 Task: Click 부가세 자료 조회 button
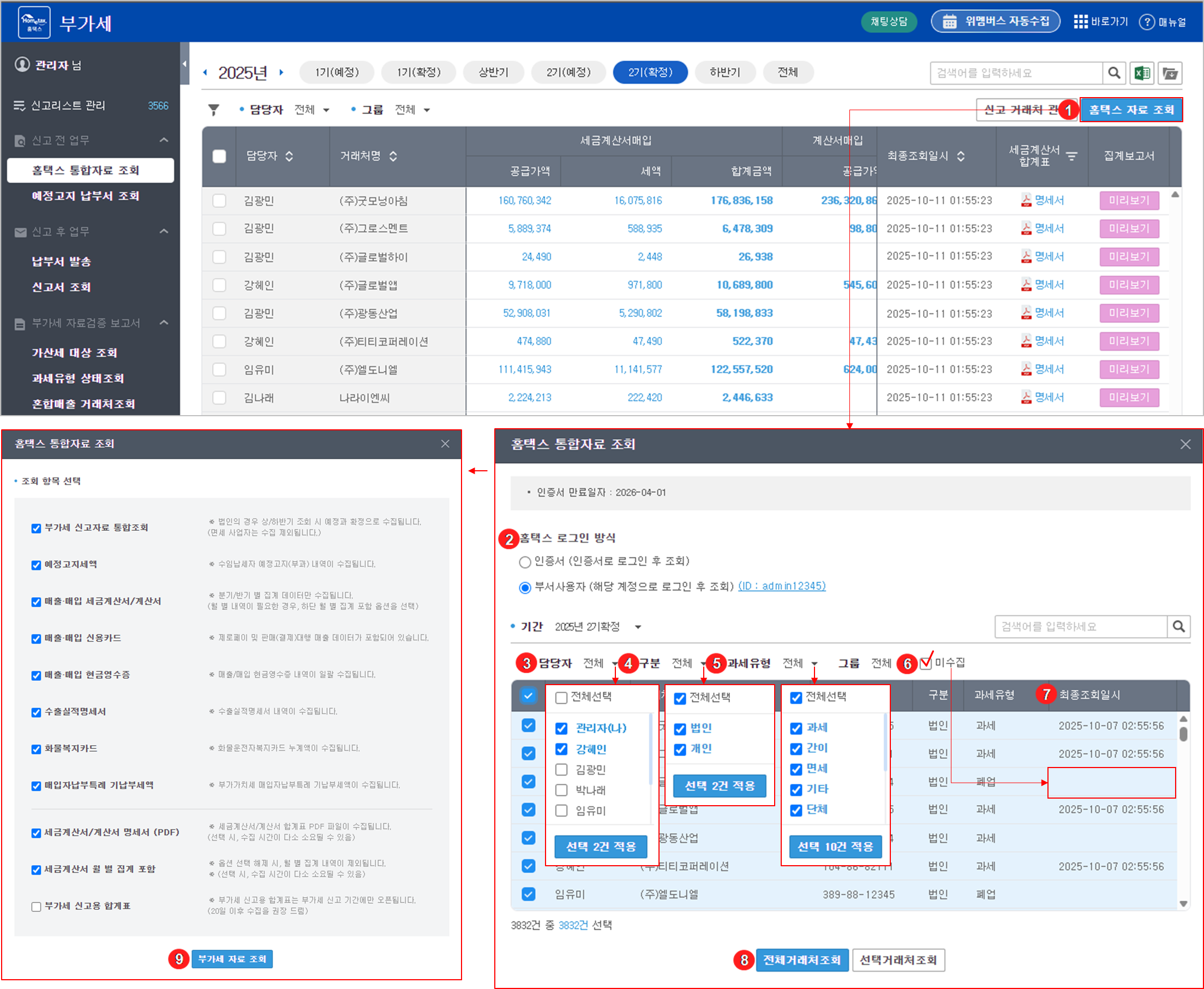click(x=232, y=959)
